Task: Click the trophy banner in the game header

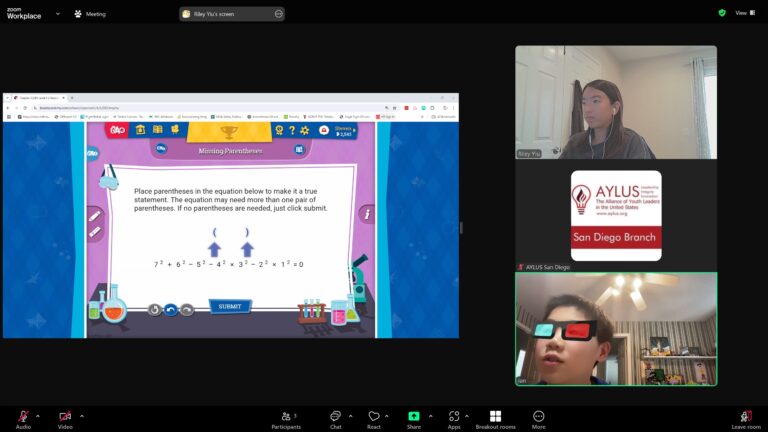Action: tap(229, 132)
